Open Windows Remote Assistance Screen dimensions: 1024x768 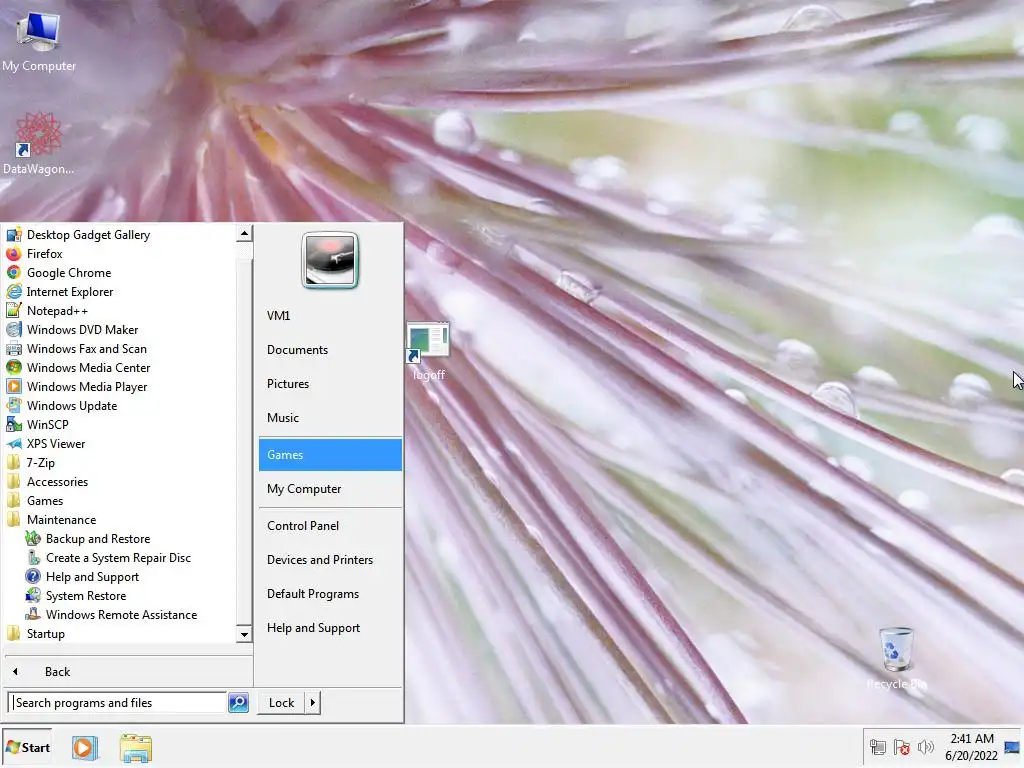[121, 615]
